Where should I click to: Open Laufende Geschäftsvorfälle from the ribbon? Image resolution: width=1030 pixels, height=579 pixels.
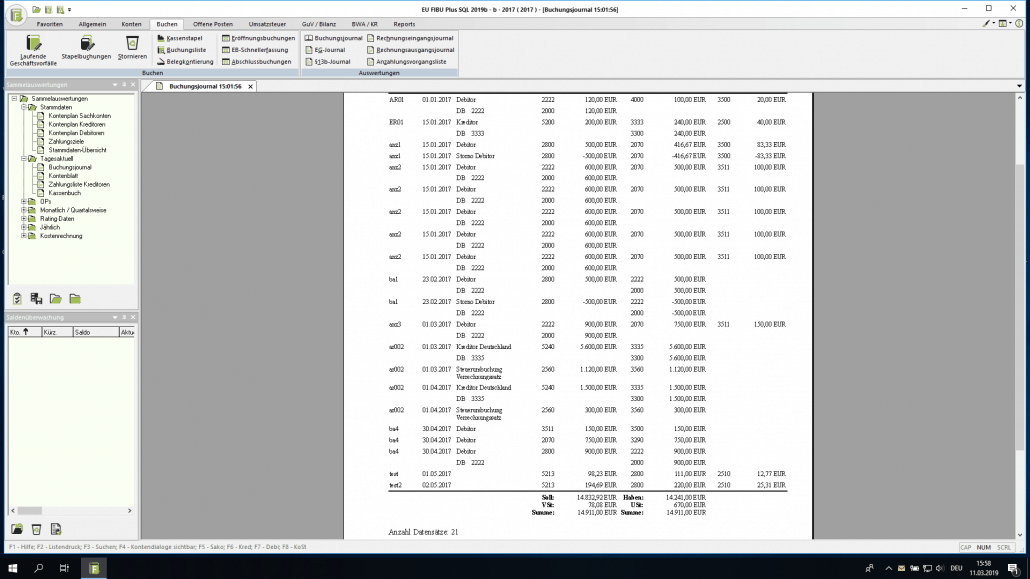click(33, 51)
